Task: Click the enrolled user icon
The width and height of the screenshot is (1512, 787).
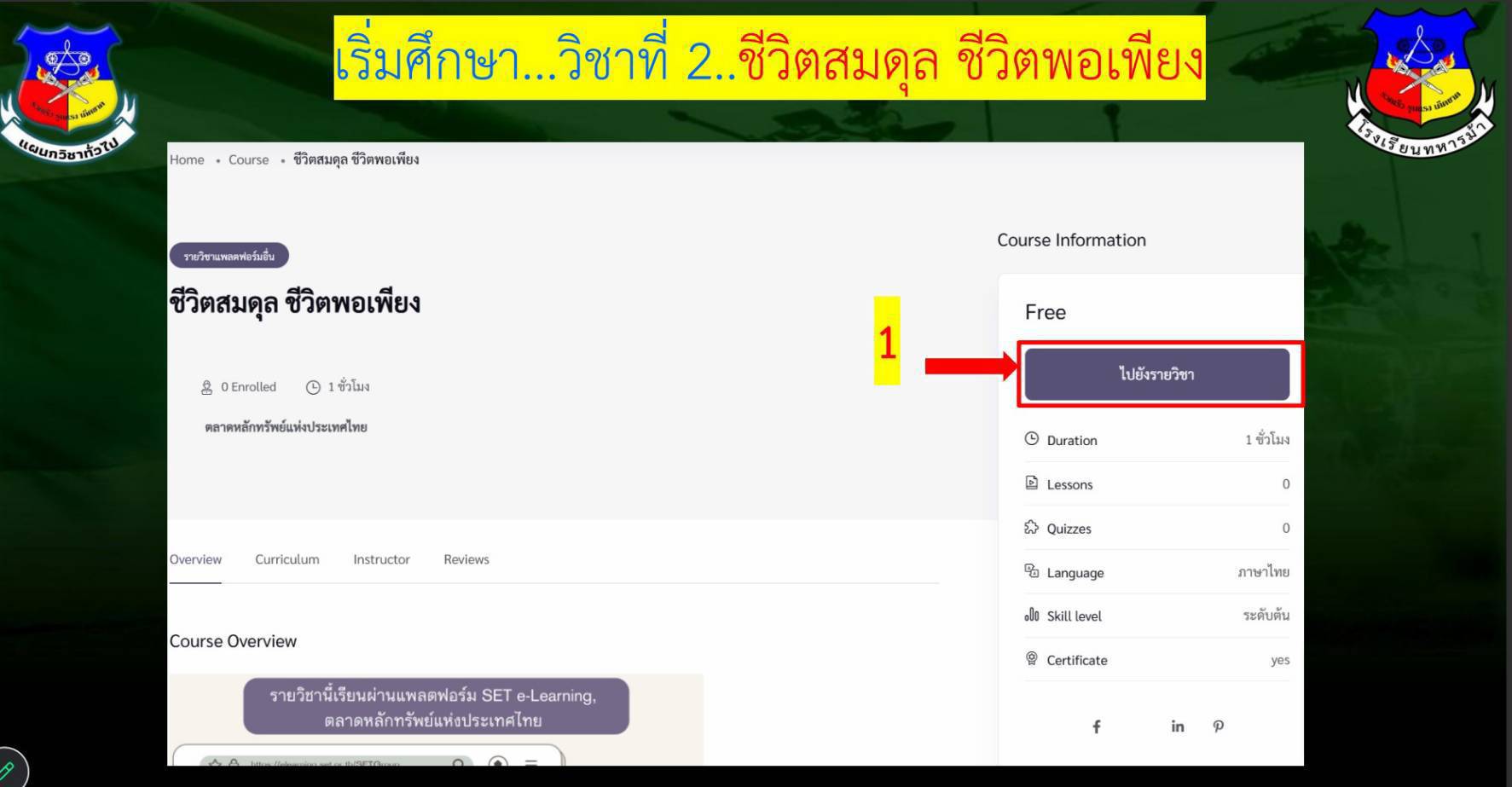Action: point(206,387)
